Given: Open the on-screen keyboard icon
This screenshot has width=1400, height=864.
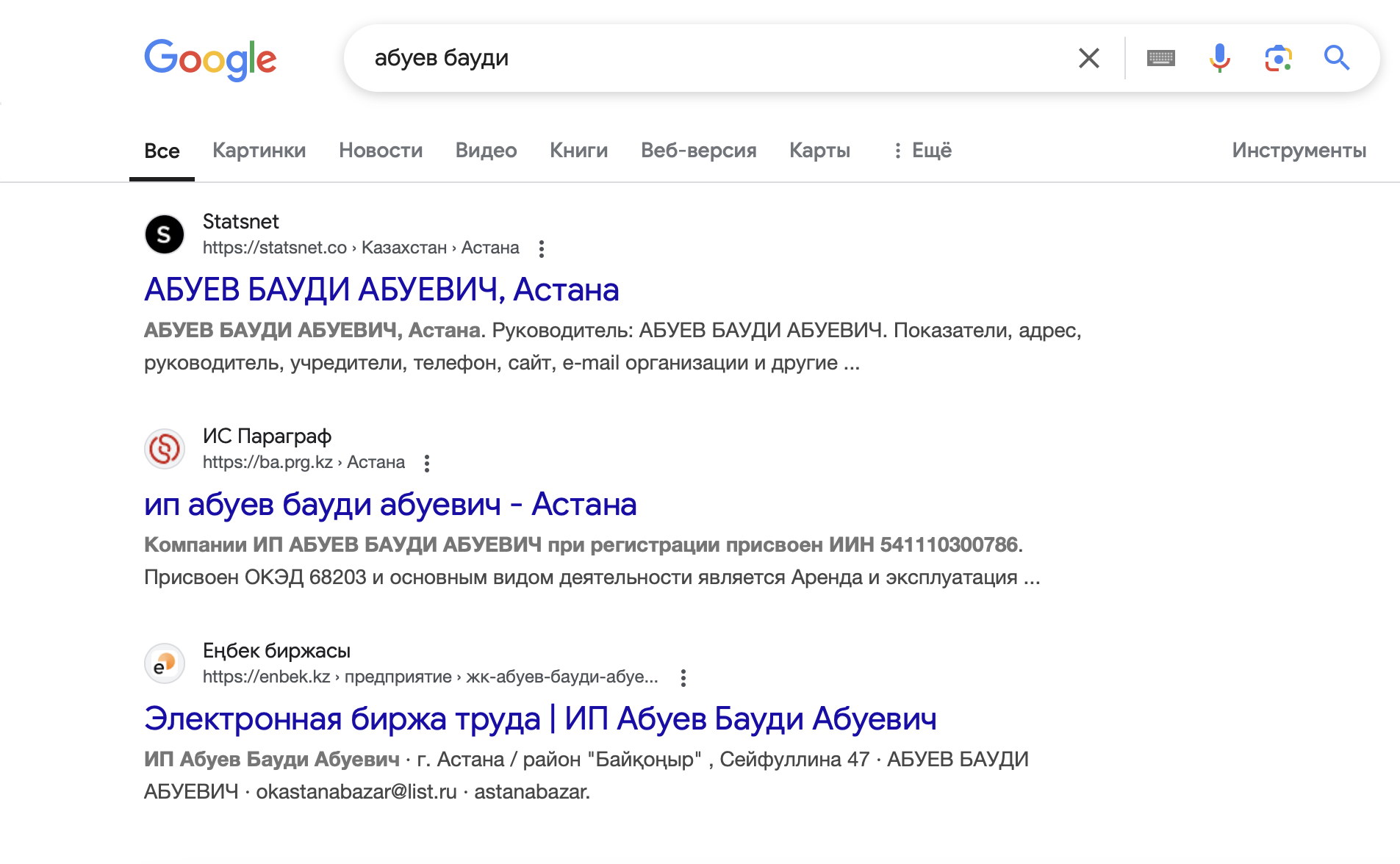Looking at the screenshot, I should pyautogui.click(x=1161, y=58).
